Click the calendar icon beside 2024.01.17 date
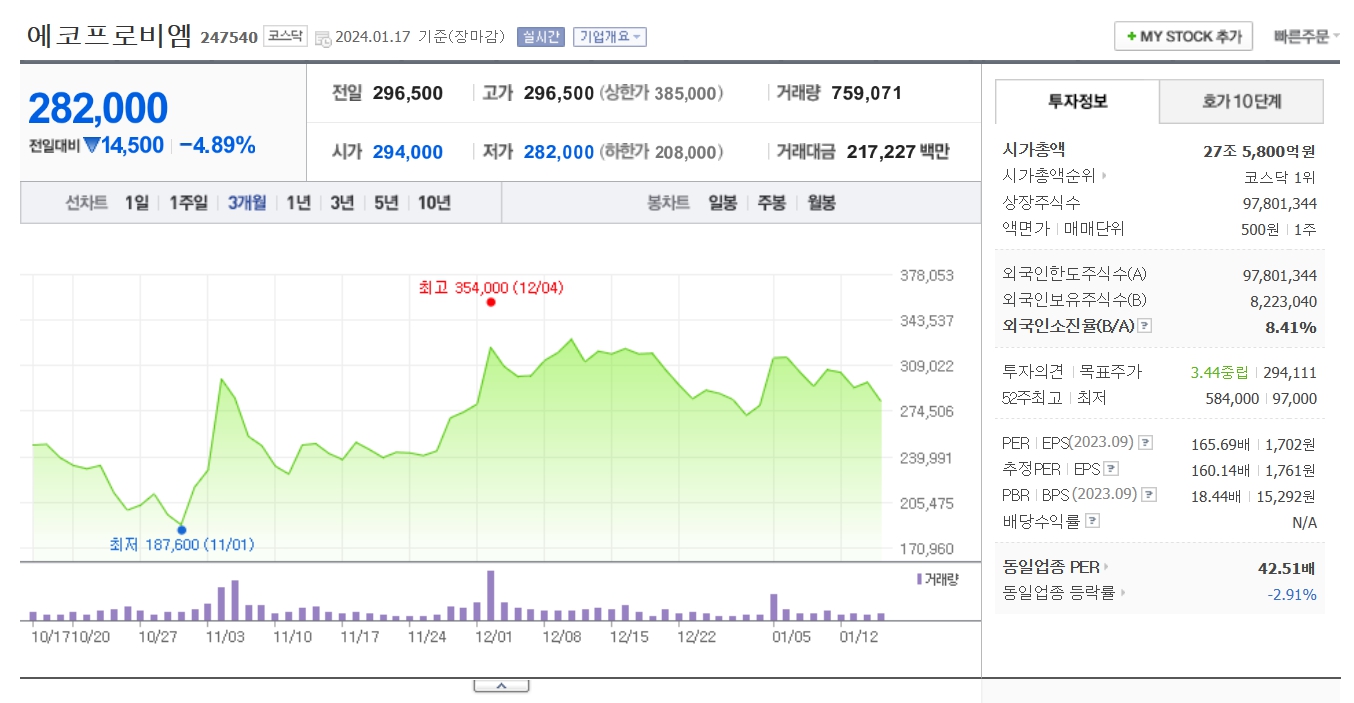 click(x=322, y=38)
